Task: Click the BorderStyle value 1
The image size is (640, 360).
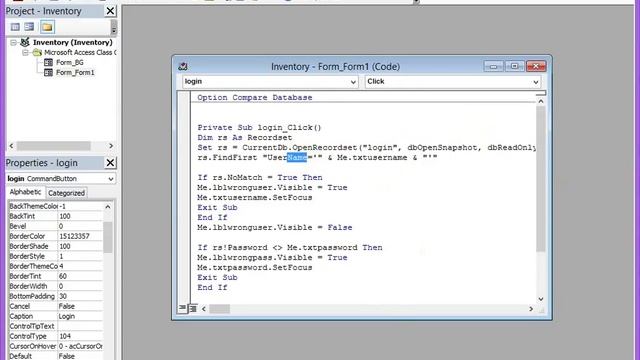Action: click(80, 256)
